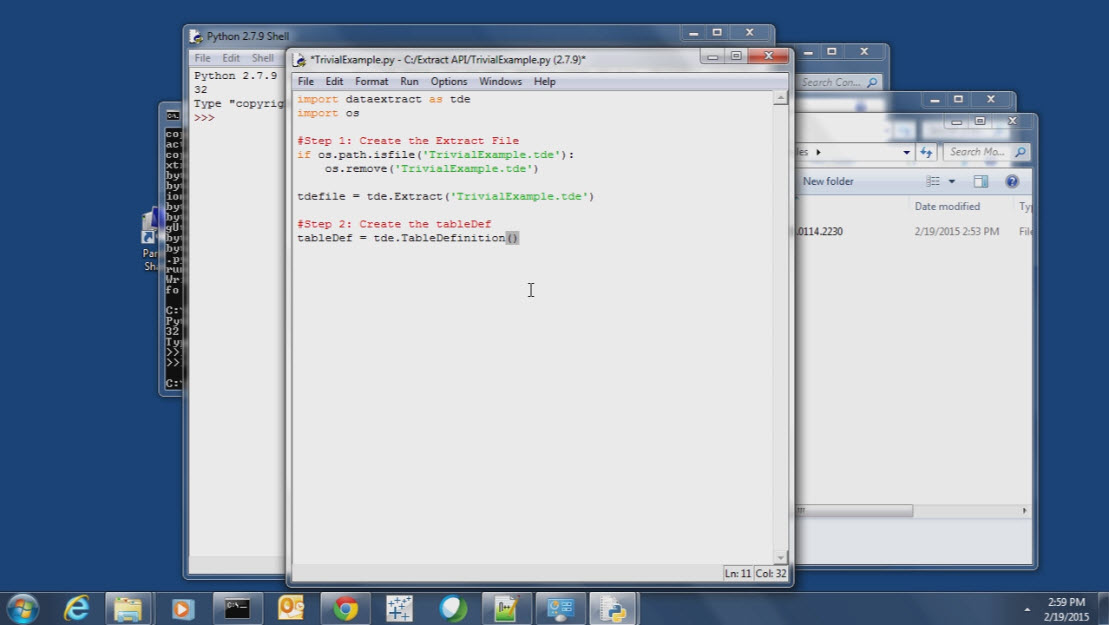Switch to the Command Prompt taskbar icon

coord(237,609)
